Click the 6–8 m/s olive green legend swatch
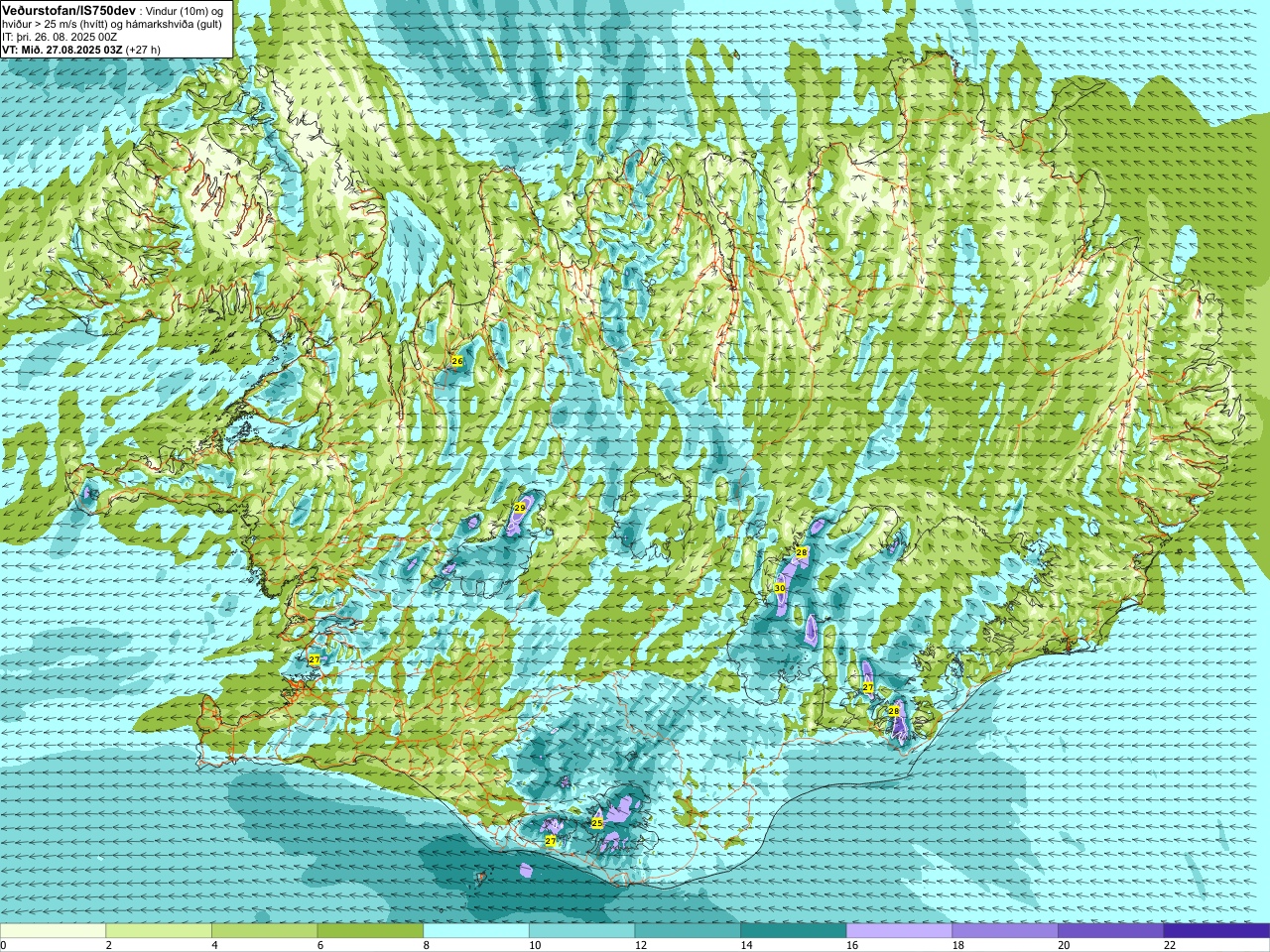1270x952 pixels. (x=370, y=930)
